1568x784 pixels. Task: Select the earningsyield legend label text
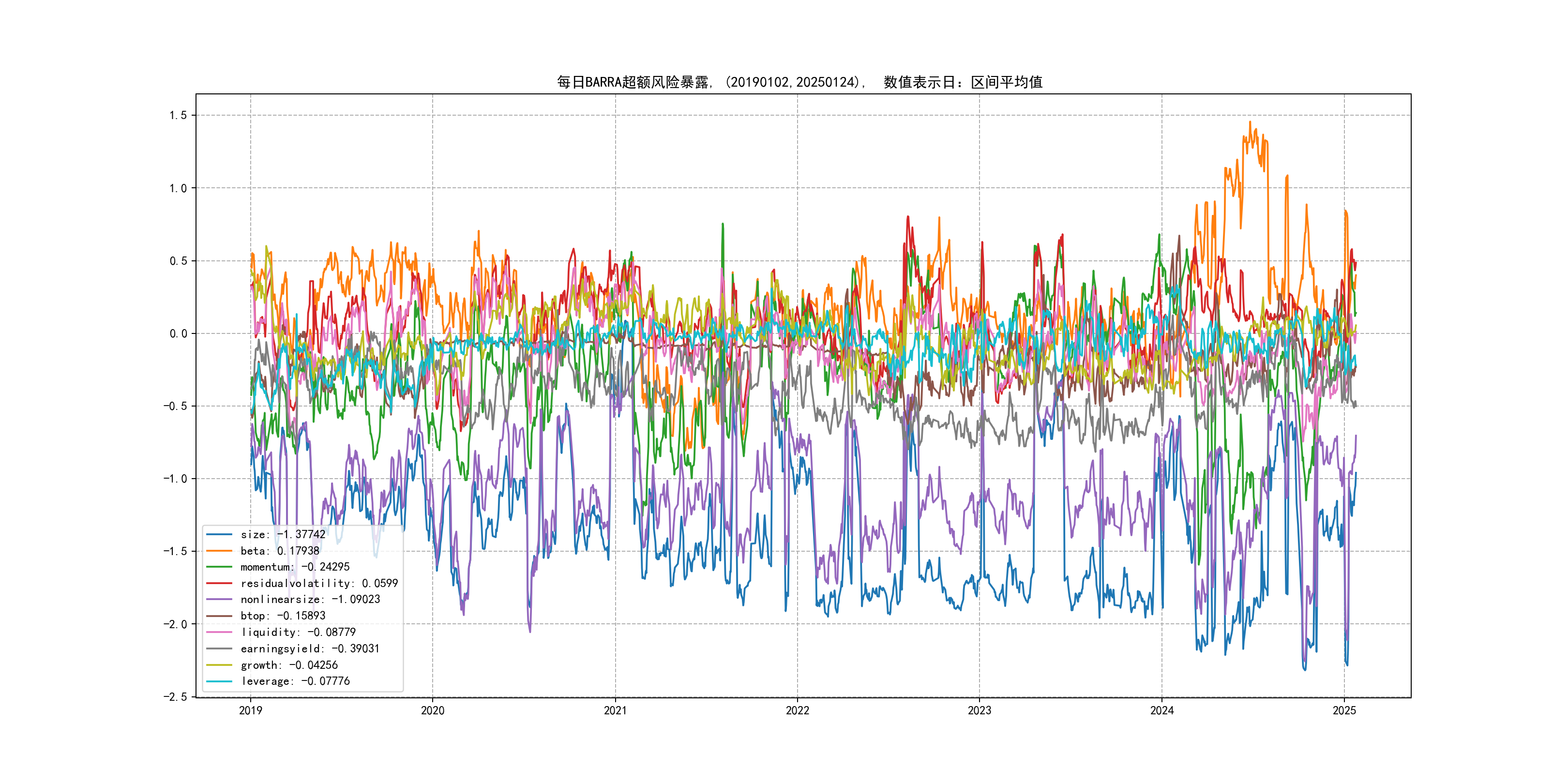click(310, 649)
